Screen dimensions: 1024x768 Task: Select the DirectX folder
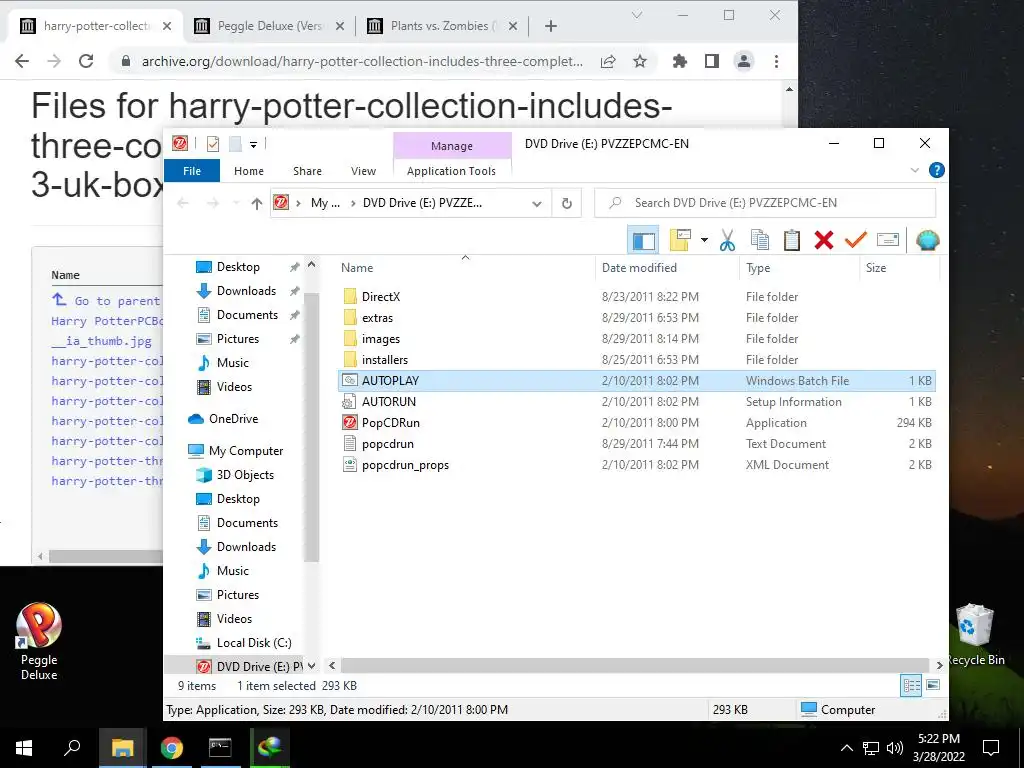click(x=381, y=296)
